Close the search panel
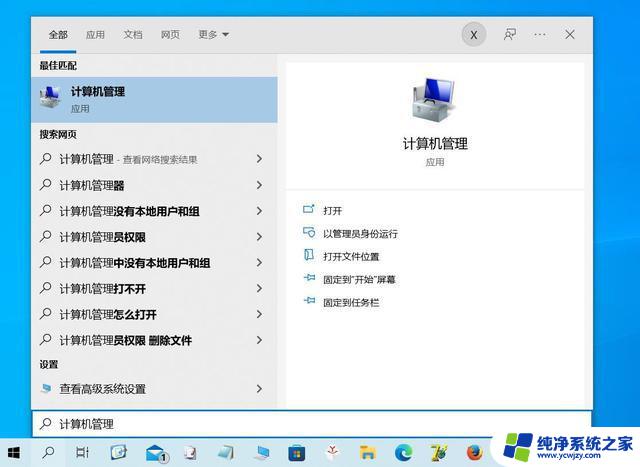 (570, 35)
